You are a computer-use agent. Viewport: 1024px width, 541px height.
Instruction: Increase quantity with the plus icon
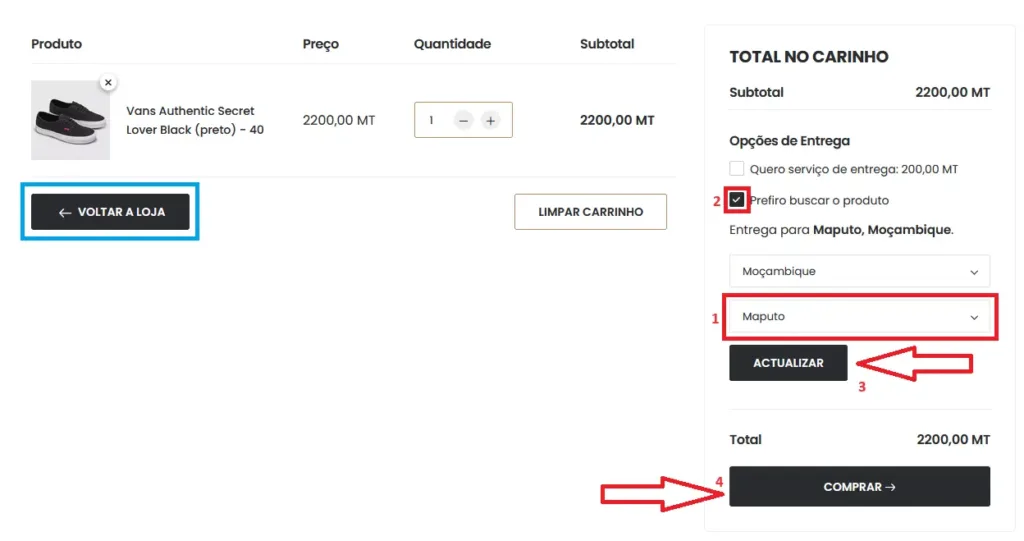[x=490, y=120]
